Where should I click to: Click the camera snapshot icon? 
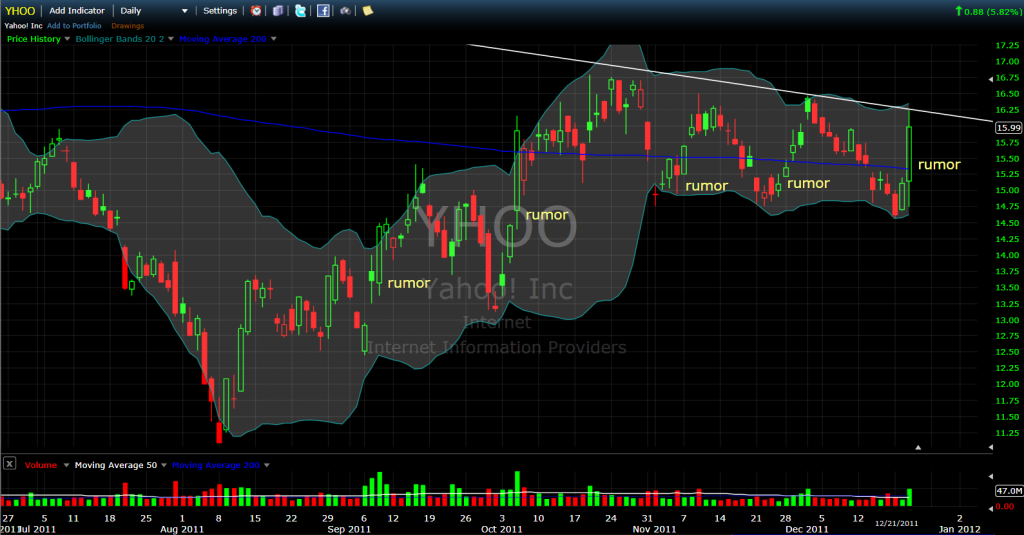click(345, 10)
